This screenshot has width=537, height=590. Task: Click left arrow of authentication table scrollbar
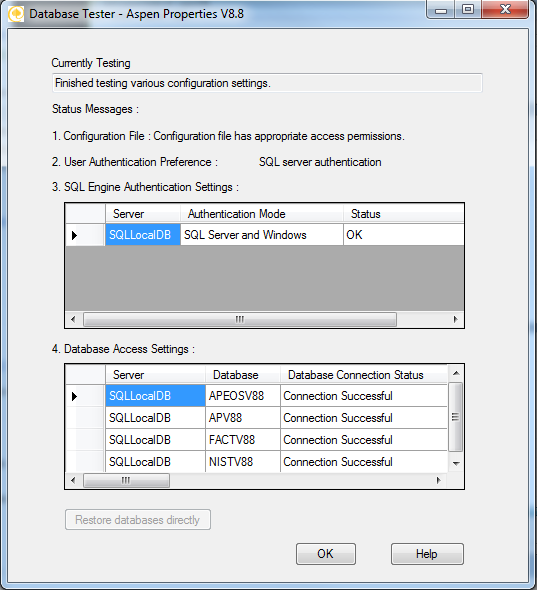pos(73,319)
